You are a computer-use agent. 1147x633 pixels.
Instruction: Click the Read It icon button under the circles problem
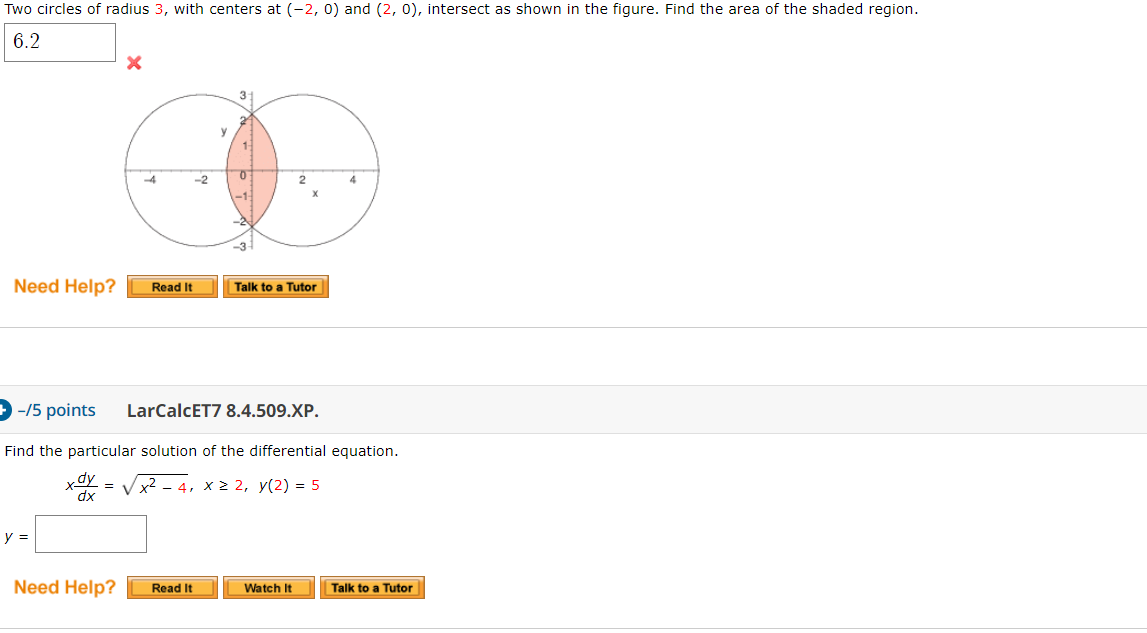tap(172, 286)
